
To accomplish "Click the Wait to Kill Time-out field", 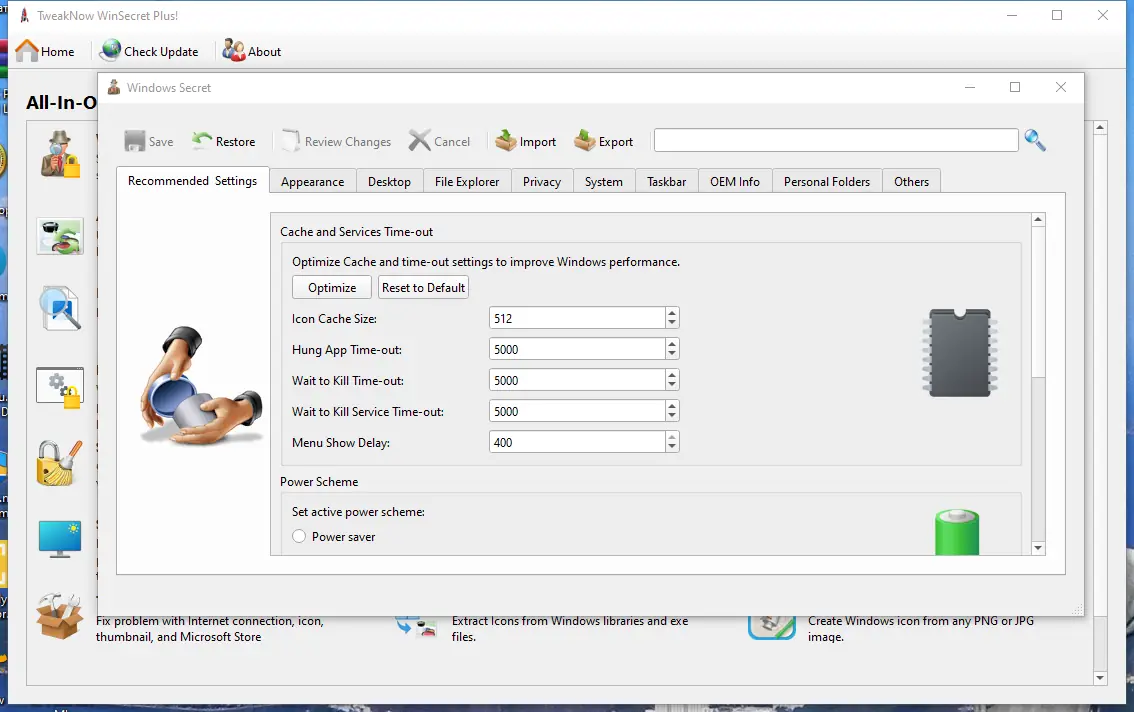I will 577,381.
